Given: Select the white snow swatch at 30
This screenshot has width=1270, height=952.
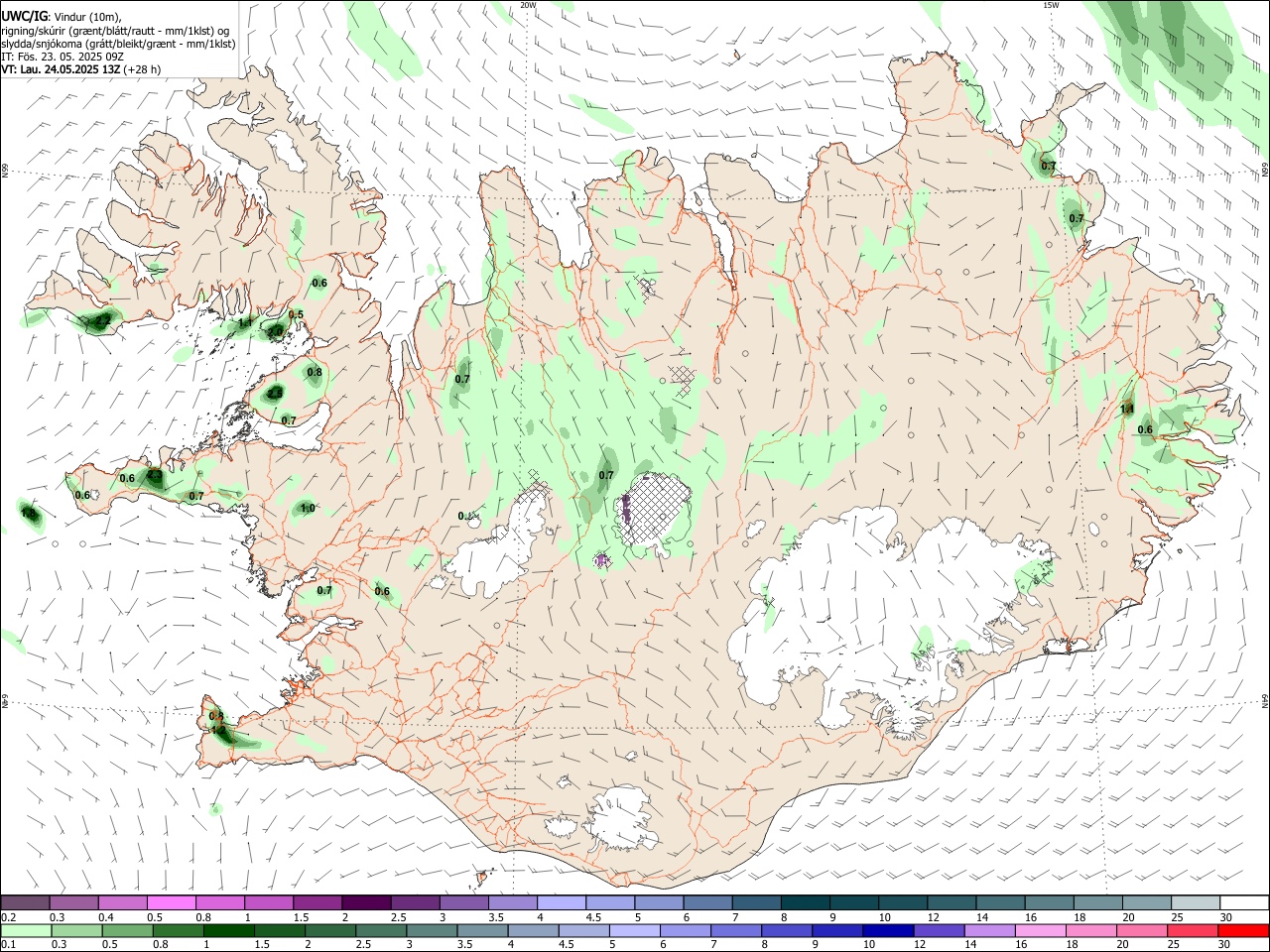Looking at the screenshot, I should pyautogui.click(x=1243, y=903).
